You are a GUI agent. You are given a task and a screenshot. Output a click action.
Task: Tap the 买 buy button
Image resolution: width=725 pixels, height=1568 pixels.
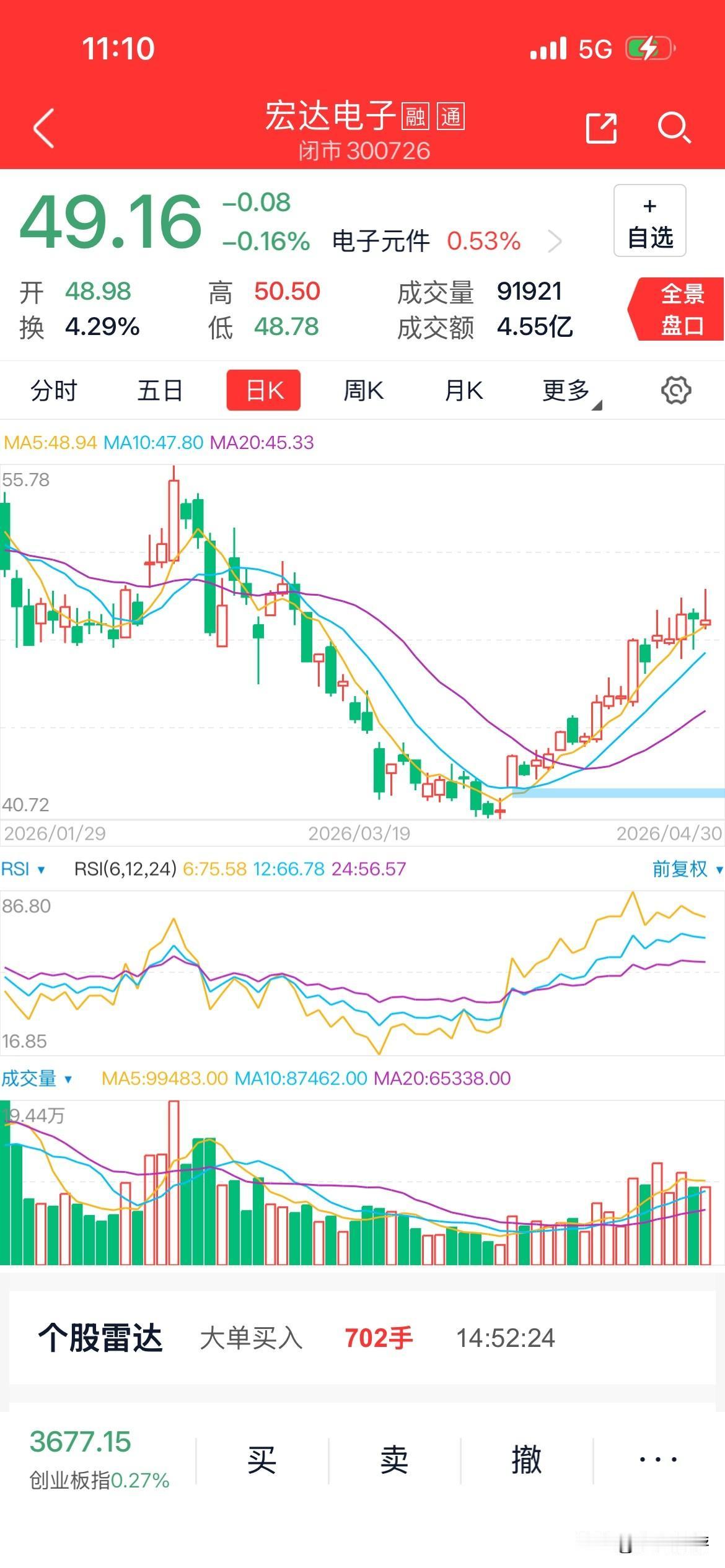[261, 1460]
